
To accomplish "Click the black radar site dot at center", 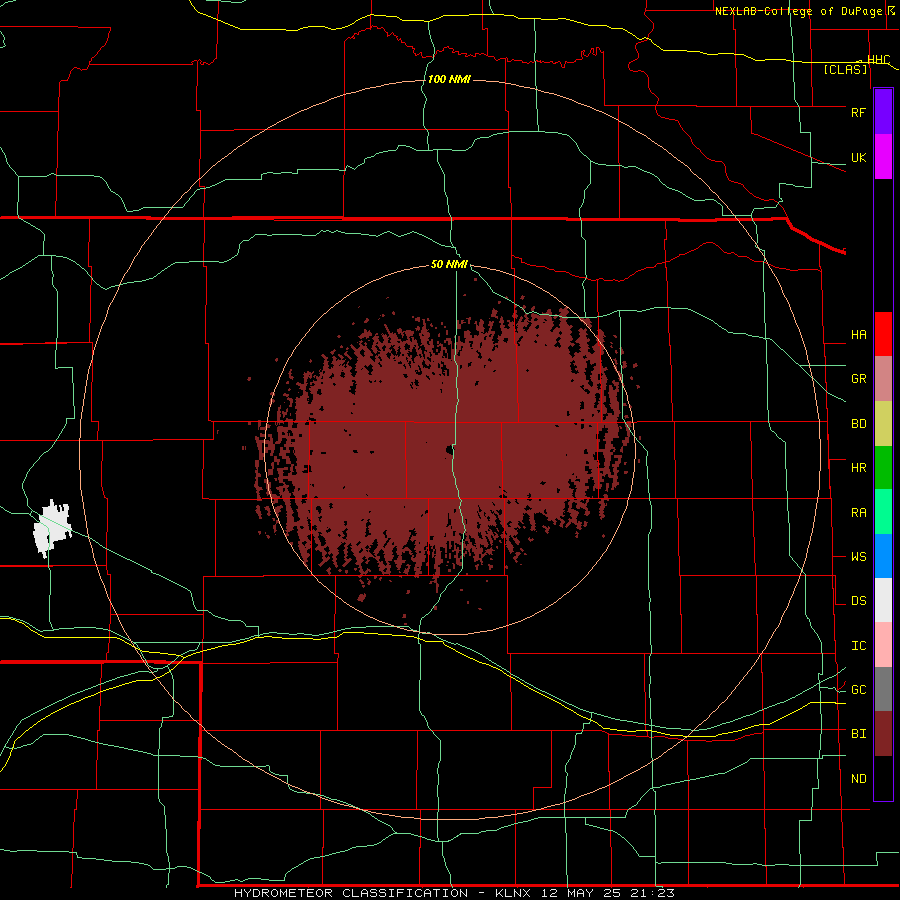I will (450, 450).
